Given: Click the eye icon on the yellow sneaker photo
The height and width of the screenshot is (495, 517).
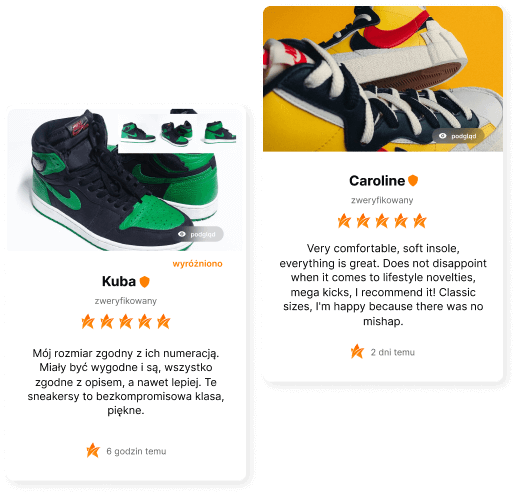Looking at the screenshot, I should (x=443, y=136).
